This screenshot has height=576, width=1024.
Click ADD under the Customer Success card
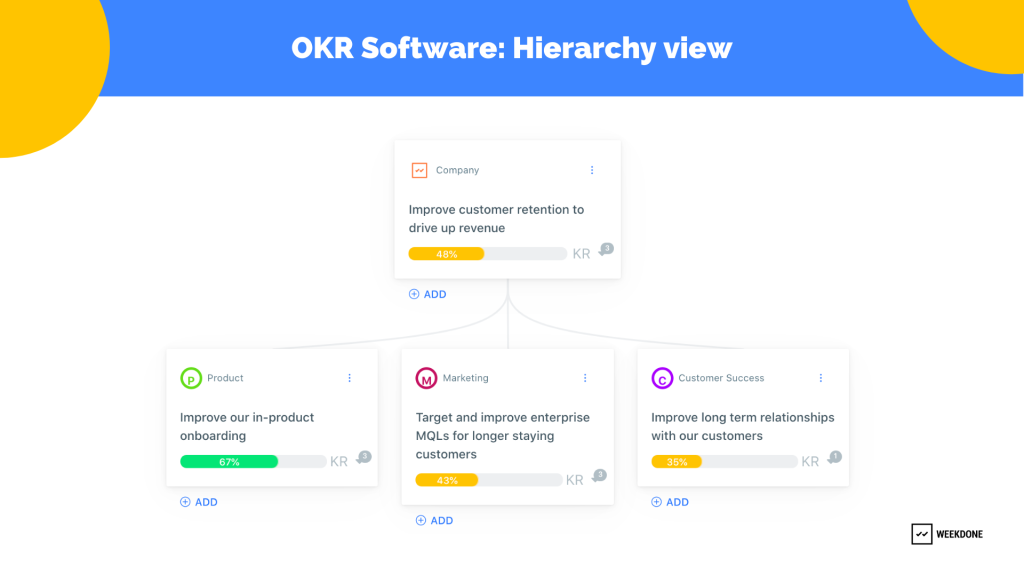tap(670, 501)
